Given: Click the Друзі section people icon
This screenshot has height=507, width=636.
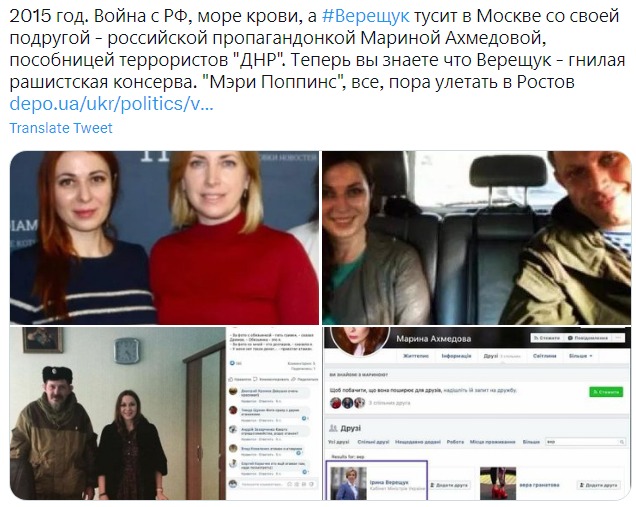Looking at the screenshot, I should tap(333, 428).
